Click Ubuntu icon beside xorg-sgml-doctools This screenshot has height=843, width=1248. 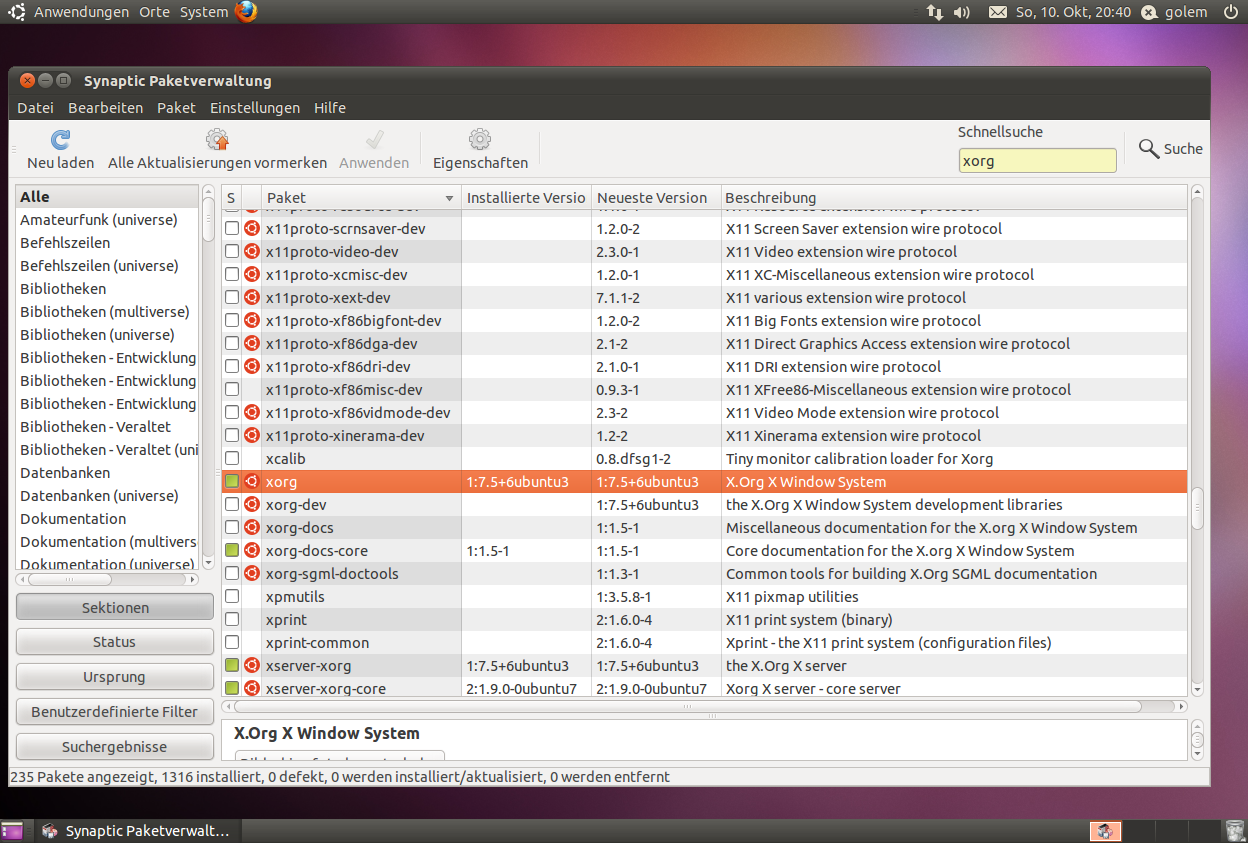252,574
